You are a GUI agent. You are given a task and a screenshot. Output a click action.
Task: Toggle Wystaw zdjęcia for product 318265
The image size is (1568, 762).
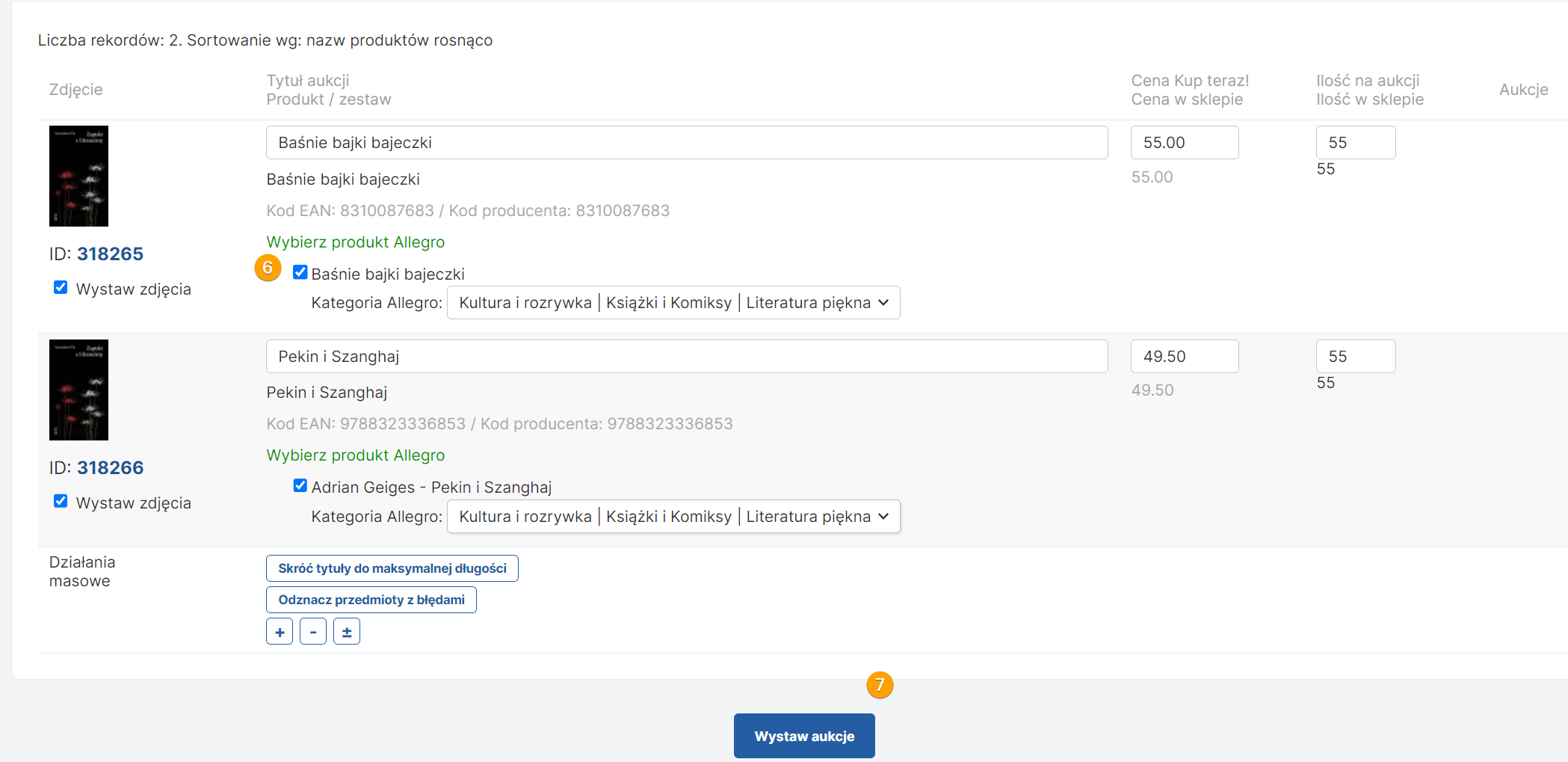(61, 288)
